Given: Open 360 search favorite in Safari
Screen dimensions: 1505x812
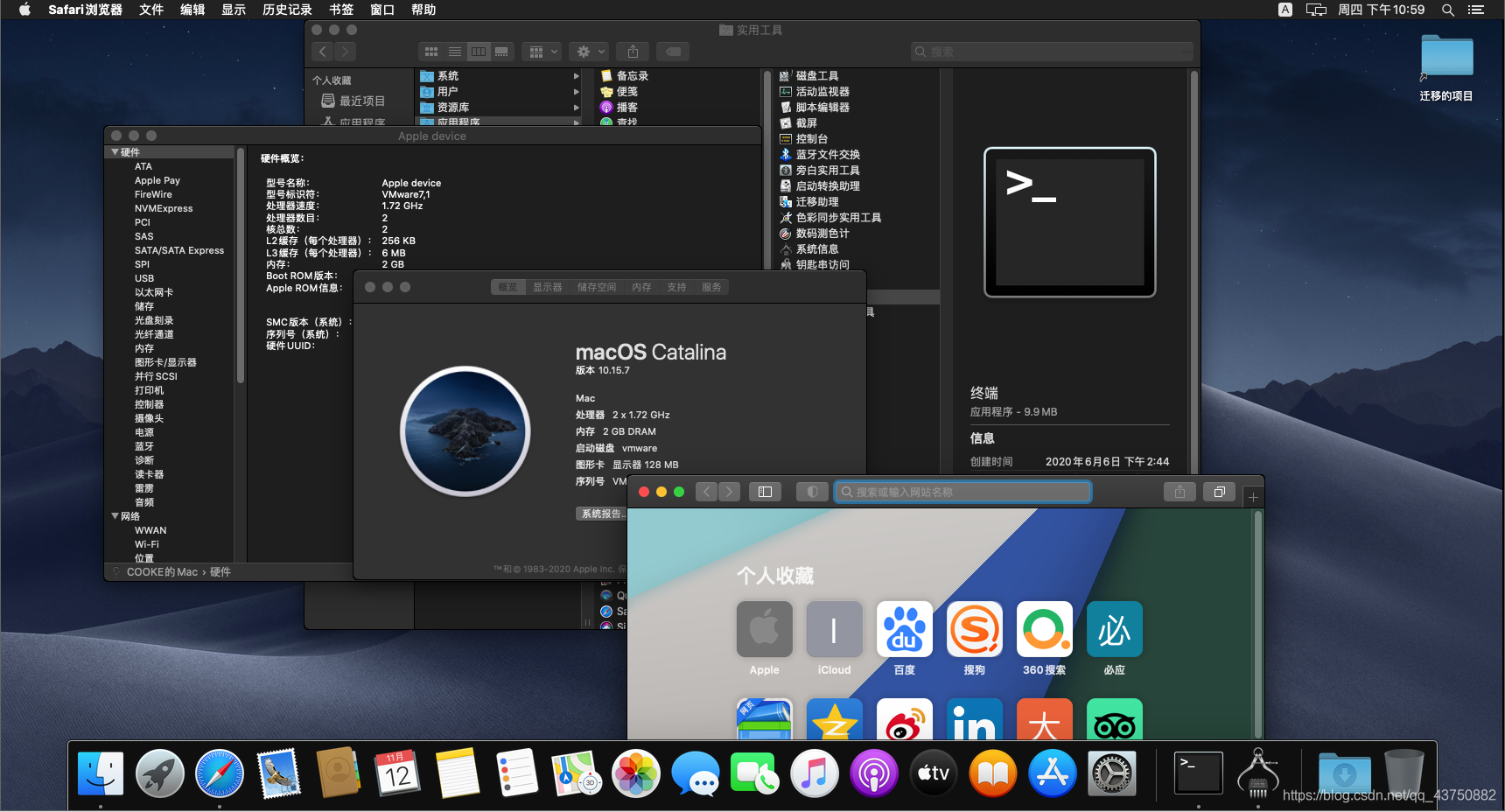Looking at the screenshot, I should pyautogui.click(x=1045, y=629).
